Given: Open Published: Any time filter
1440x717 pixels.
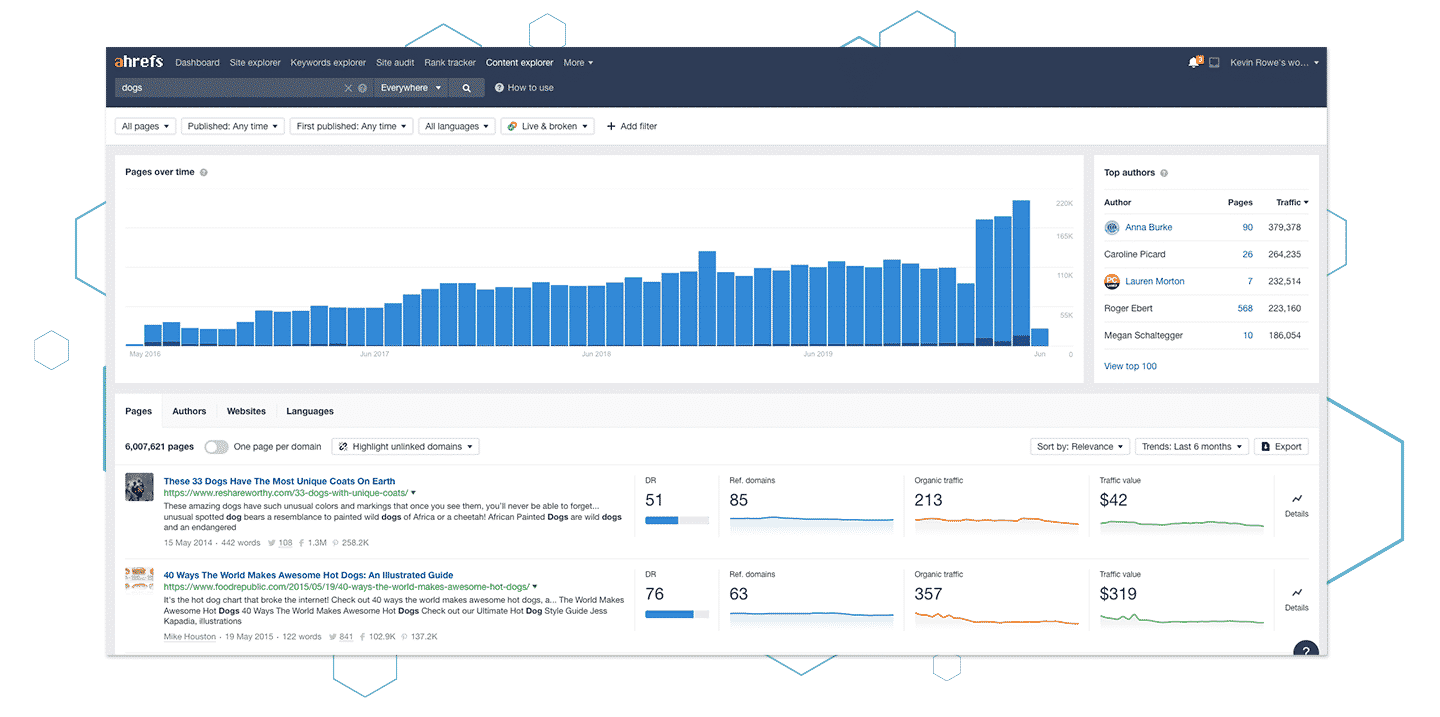Looking at the screenshot, I should point(233,126).
